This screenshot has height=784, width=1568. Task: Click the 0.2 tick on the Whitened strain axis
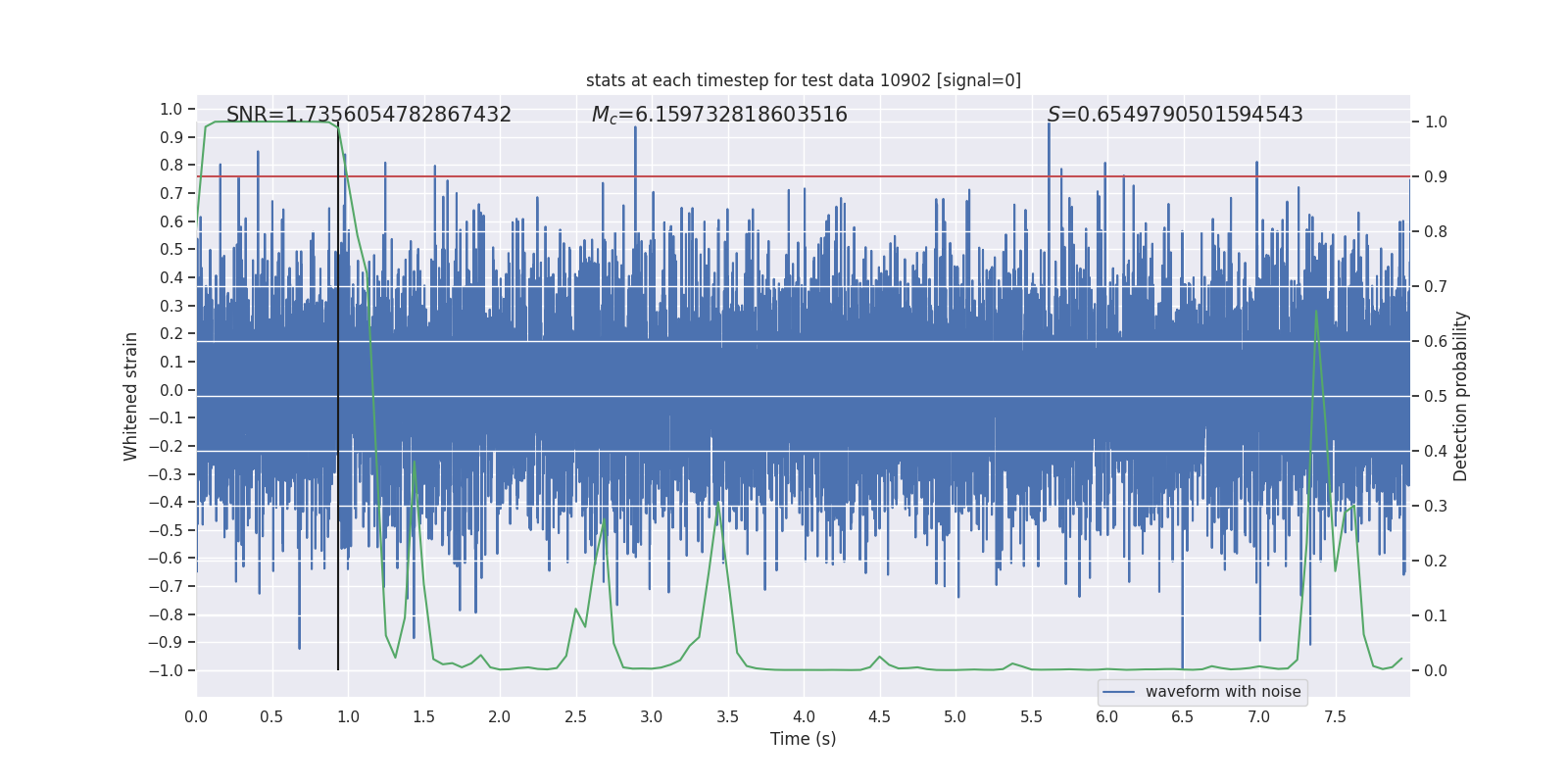(171, 334)
